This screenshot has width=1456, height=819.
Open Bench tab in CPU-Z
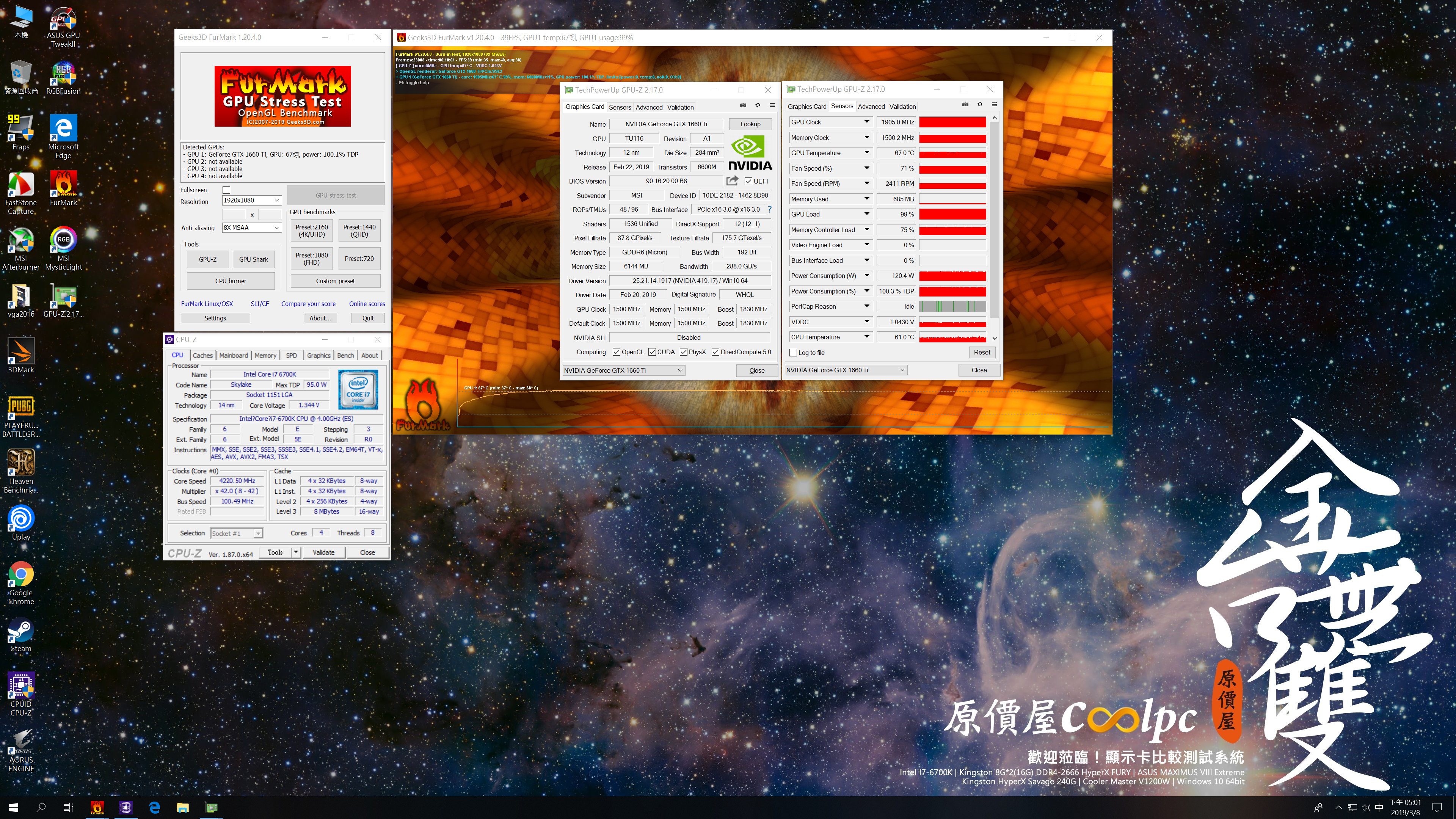coord(345,356)
